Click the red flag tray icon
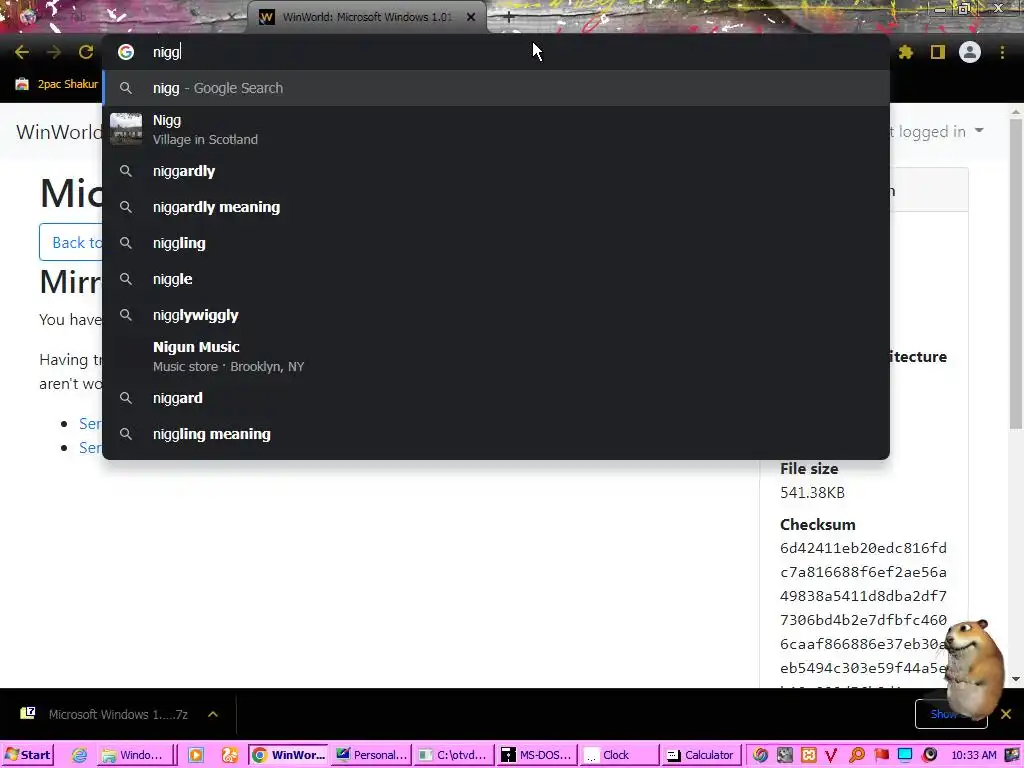Screen dimensions: 1024x768 [x=881, y=755]
